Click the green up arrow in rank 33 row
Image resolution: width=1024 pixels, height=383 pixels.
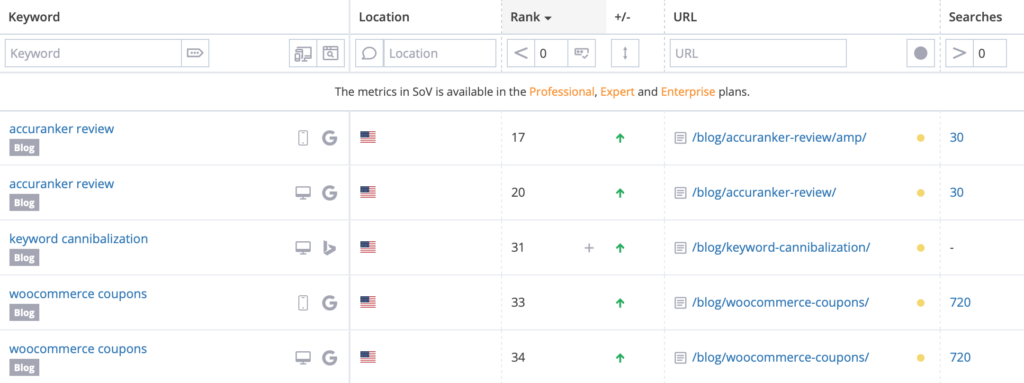point(620,303)
